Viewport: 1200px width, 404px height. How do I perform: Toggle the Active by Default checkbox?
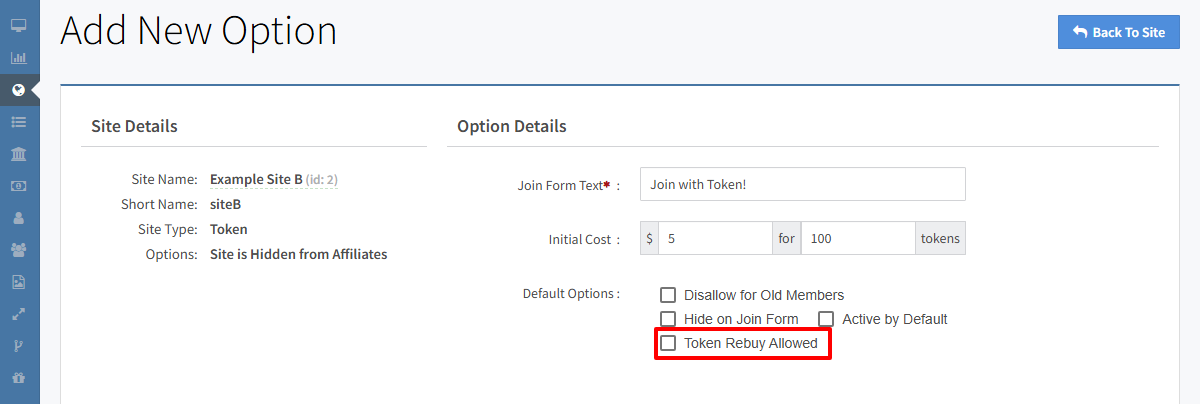(826, 319)
